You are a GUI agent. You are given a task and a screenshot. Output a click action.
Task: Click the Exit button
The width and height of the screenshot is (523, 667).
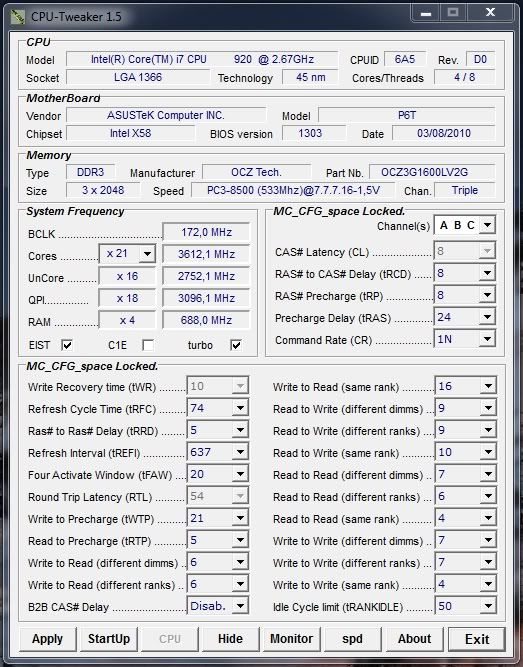pyautogui.click(x=477, y=639)
